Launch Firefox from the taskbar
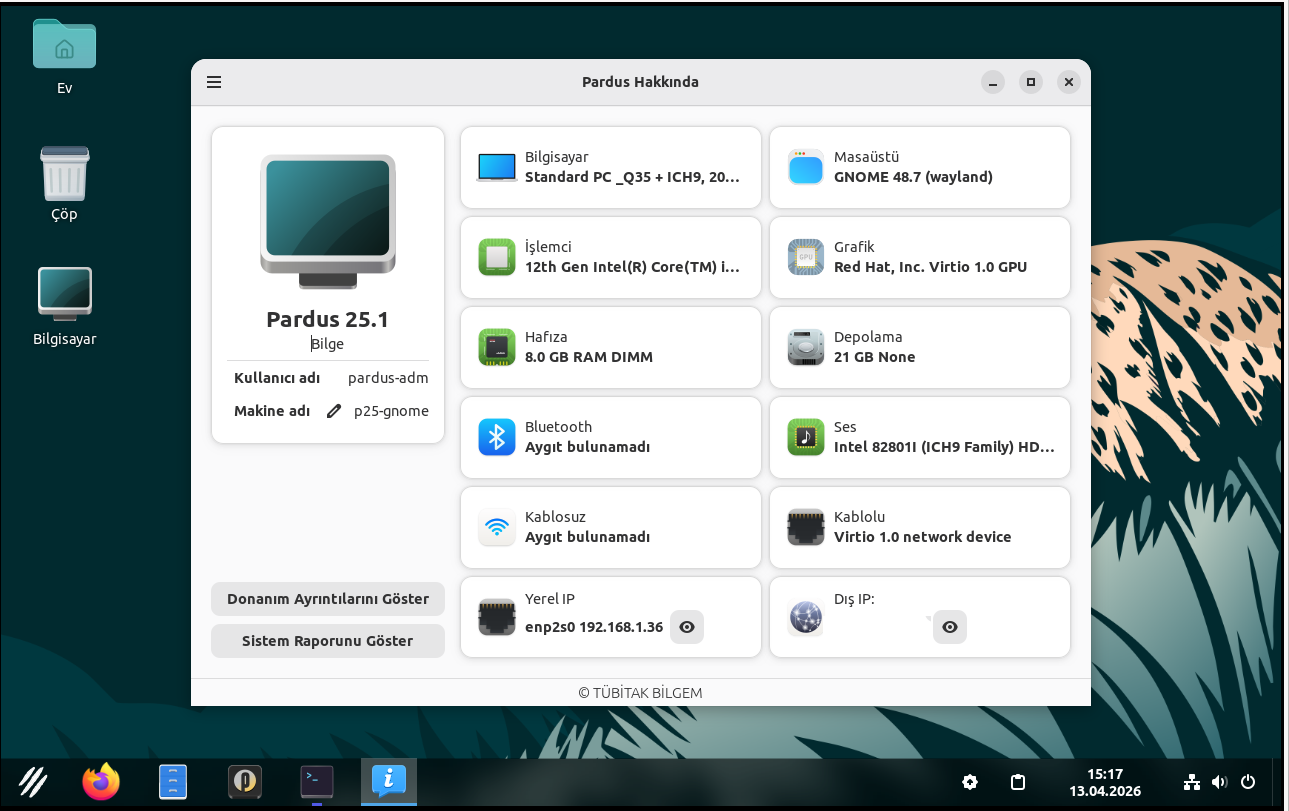The height and width of the screenshot is (811, 1289). [x=101, y=781]
